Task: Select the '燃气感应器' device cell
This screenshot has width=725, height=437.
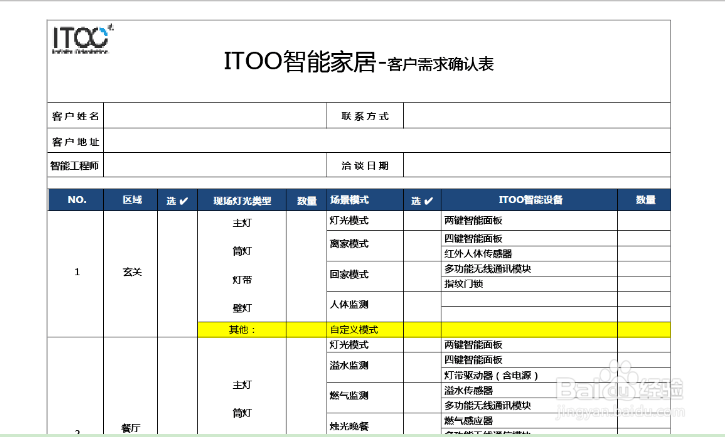Action: click(x=529, y=420)
